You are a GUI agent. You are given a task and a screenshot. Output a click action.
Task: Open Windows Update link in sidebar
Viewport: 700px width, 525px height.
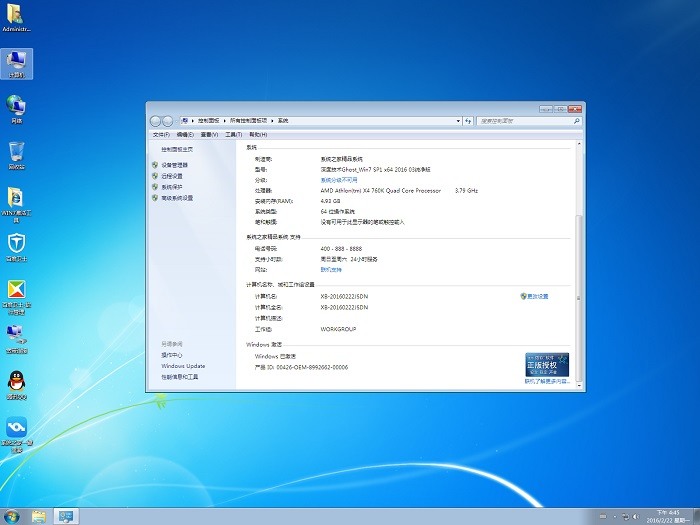pos(183,366)
